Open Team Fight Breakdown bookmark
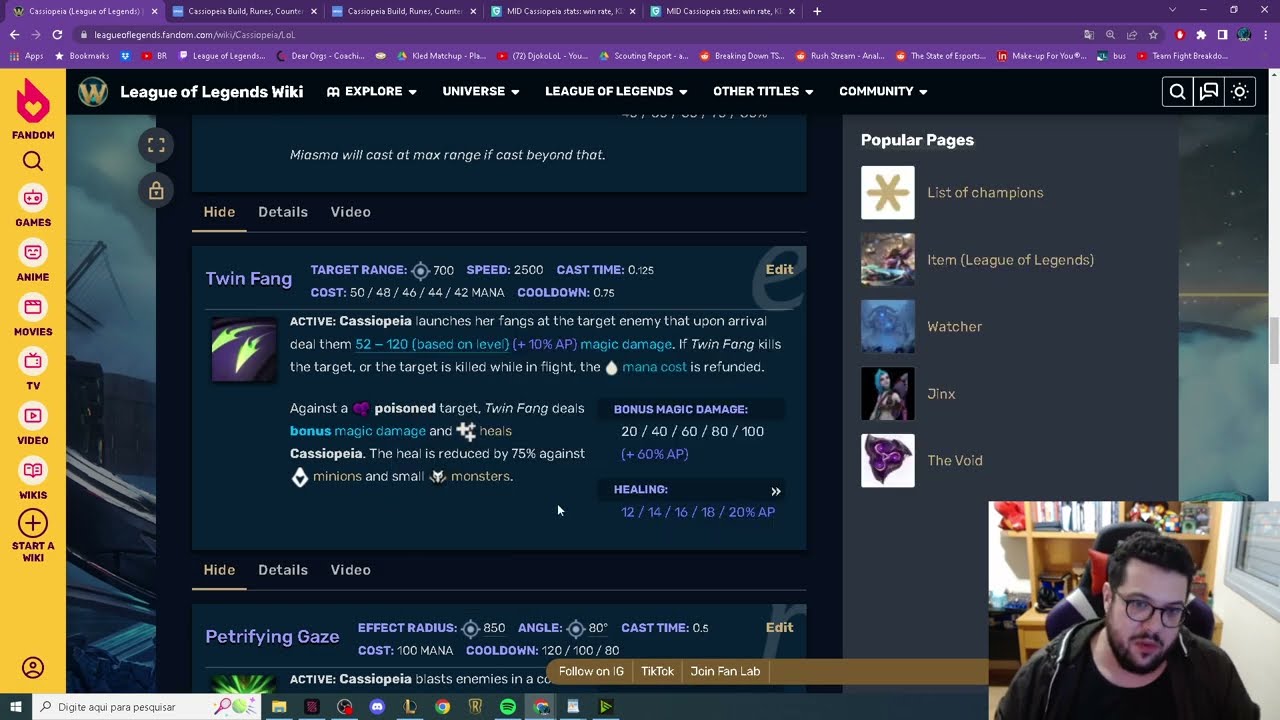The height and width of the screenshot is (720, 1280). coord(1182,56)
